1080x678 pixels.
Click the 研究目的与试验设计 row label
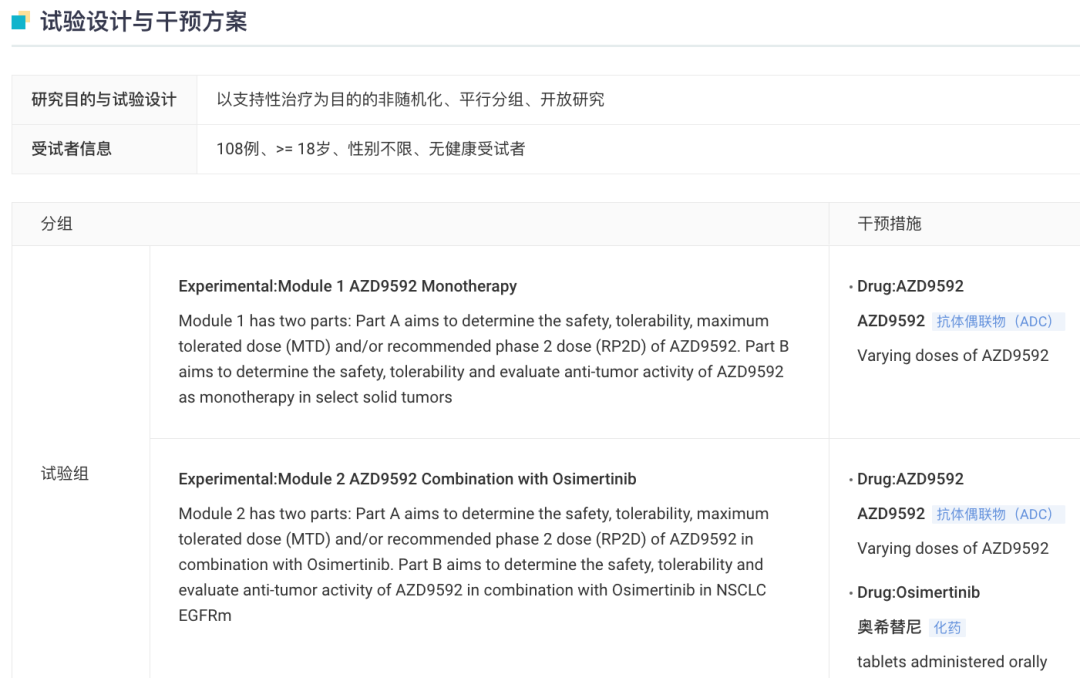tap(104, 100)
